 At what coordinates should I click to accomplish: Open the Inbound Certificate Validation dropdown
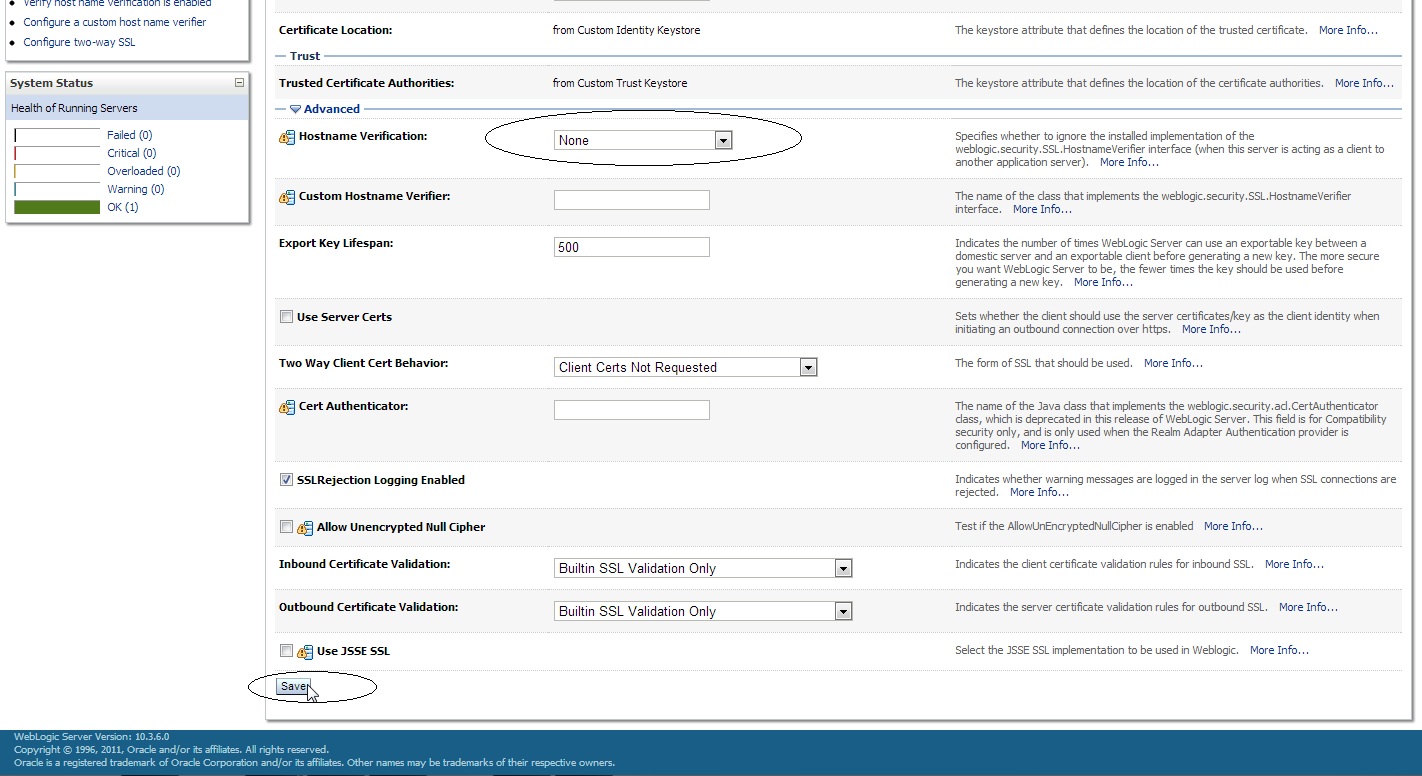pyautogui.click(x=703, y=568)
